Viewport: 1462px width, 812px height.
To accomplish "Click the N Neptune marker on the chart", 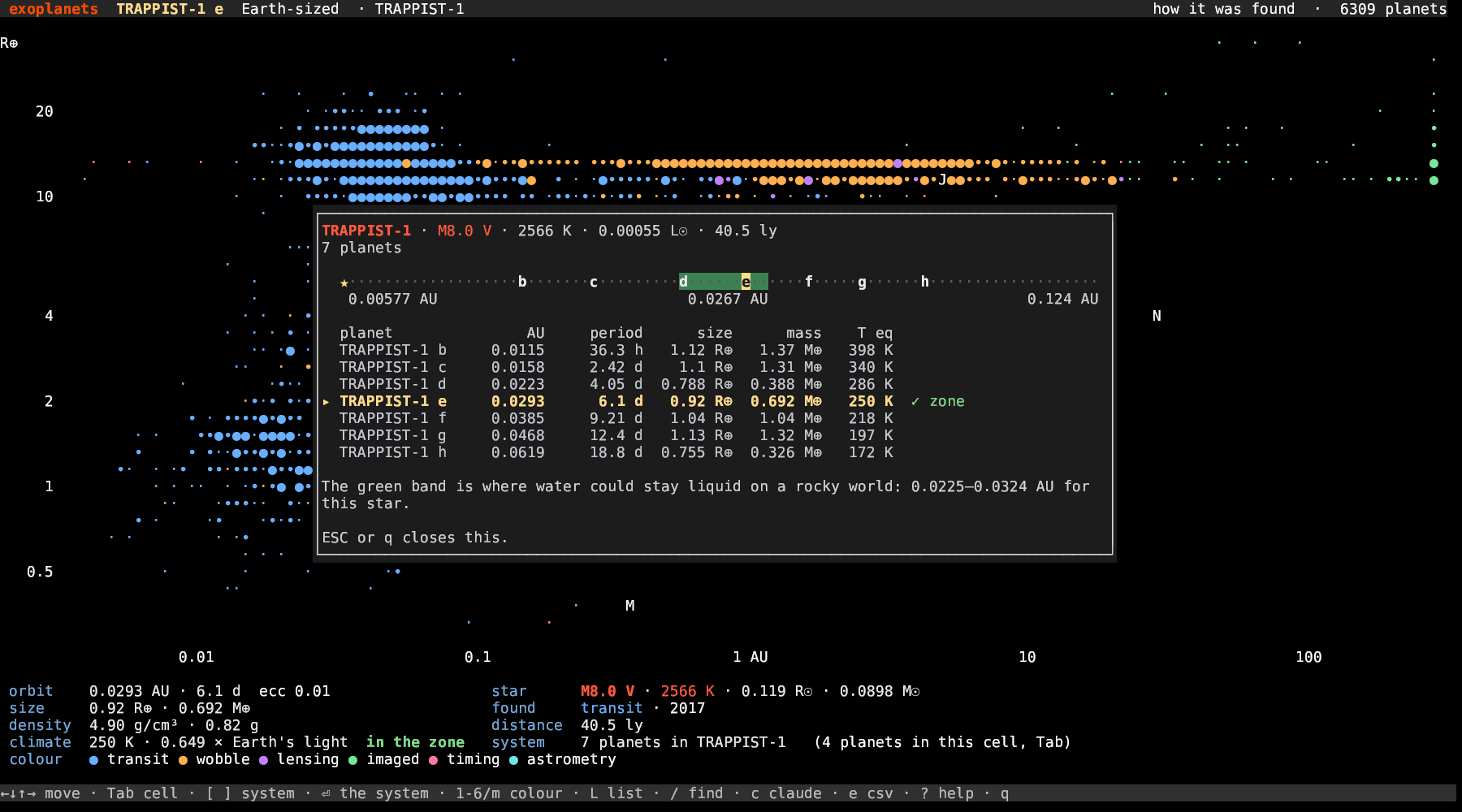I will click(x=1157, y=316).
